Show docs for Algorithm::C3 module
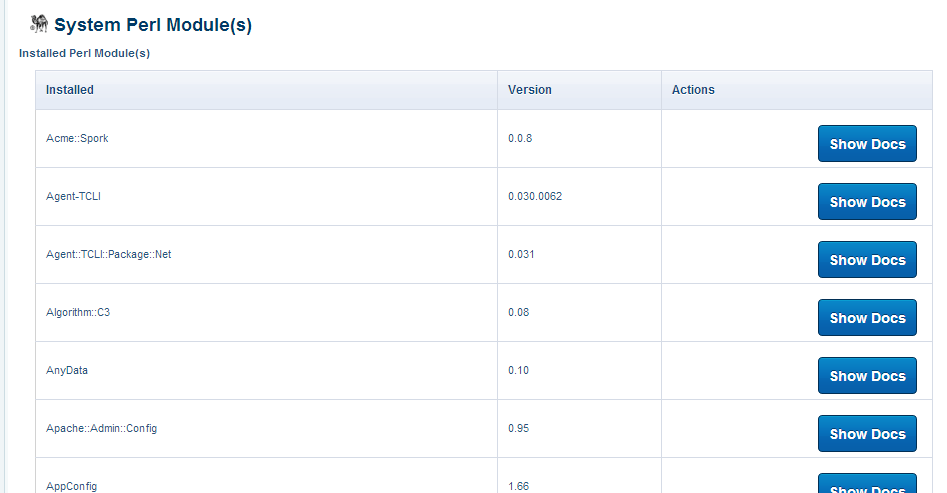This screenshot has height=493, width=947. click(867, 318)
